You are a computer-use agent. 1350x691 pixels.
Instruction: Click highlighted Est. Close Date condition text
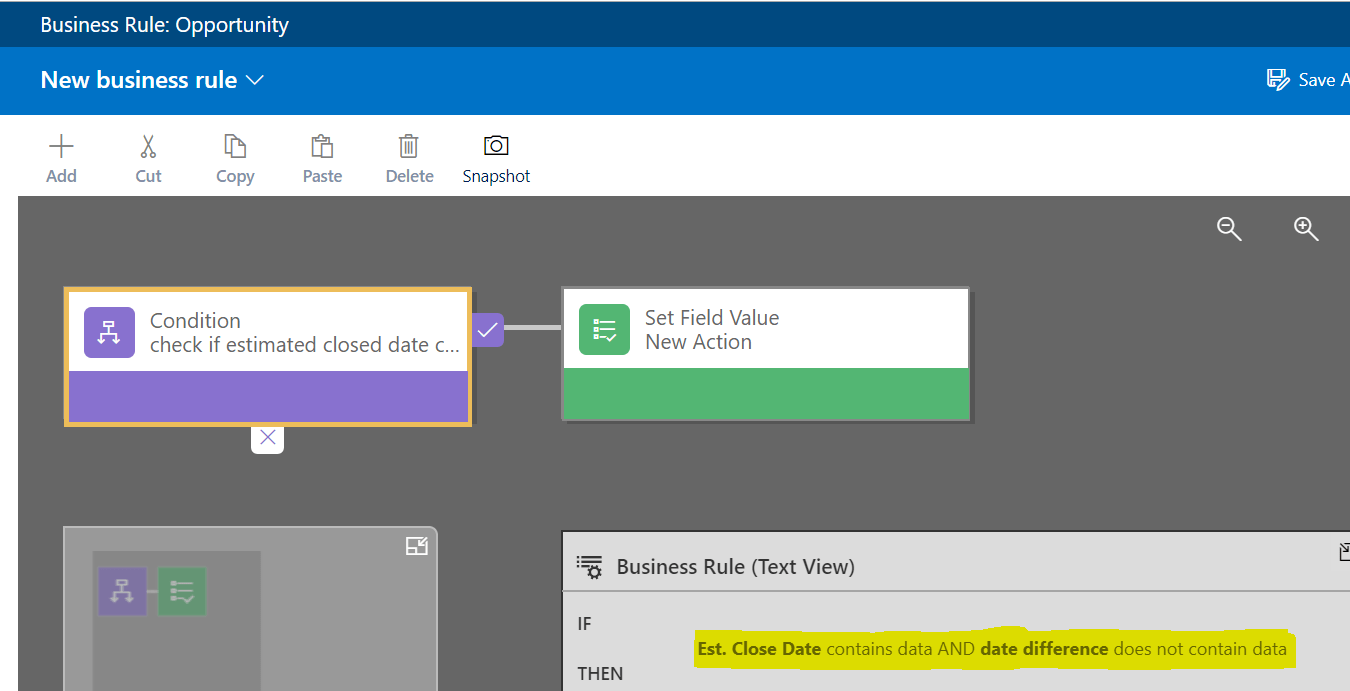759,649
